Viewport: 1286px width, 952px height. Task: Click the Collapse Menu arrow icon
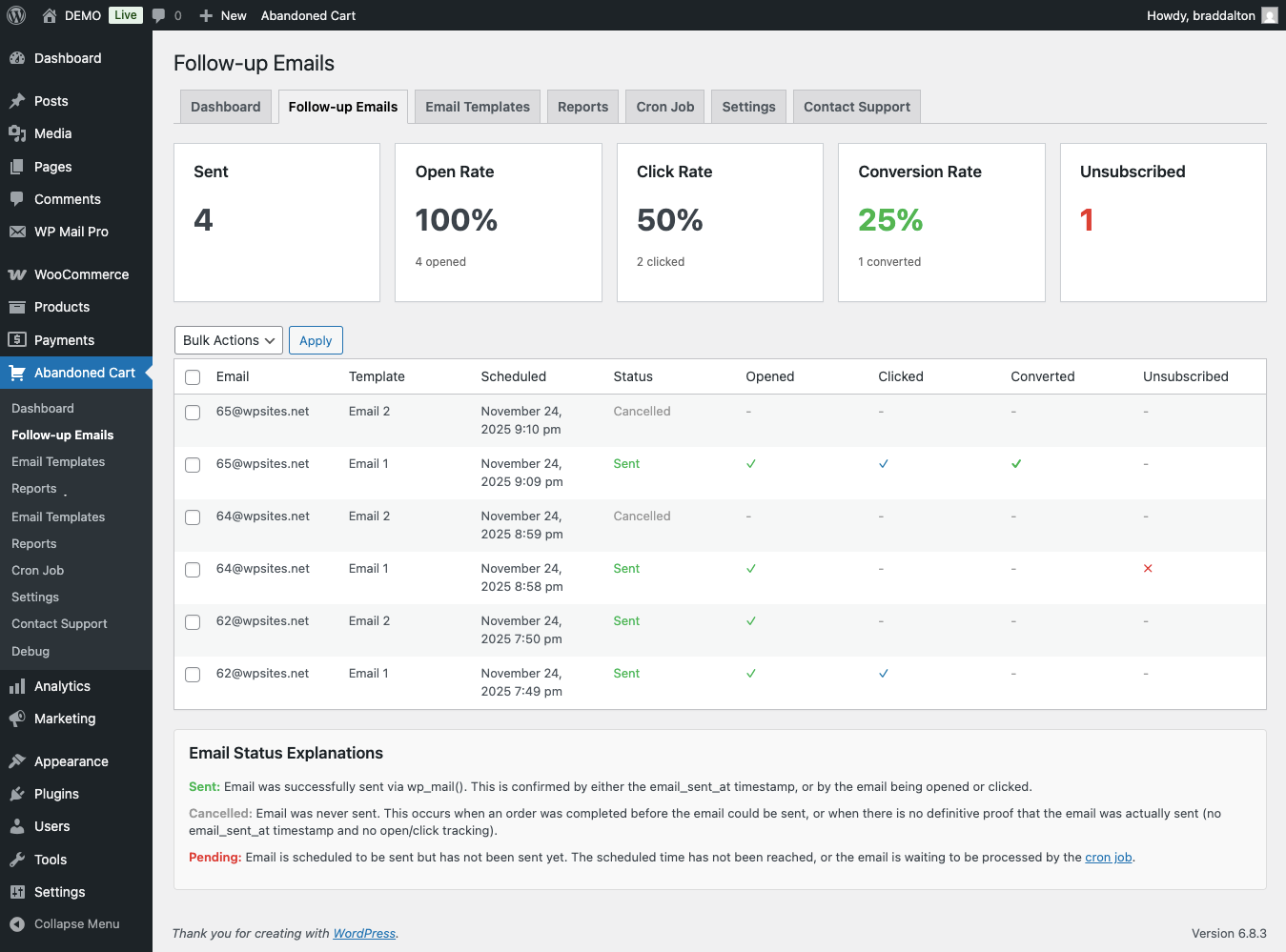(17, 923)
